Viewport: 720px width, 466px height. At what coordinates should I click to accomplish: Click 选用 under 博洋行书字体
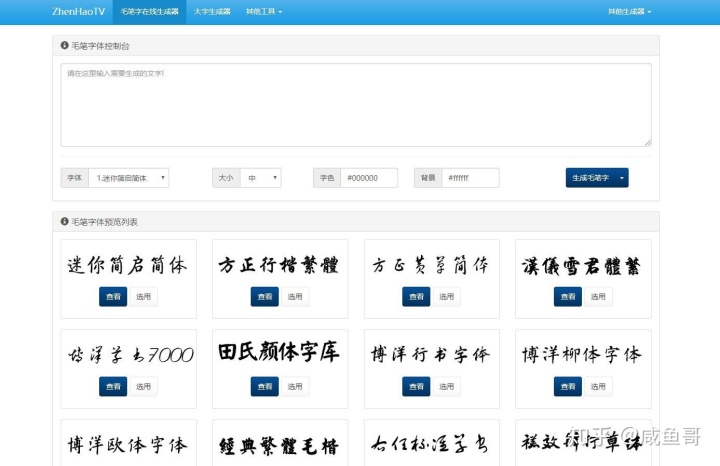click(446, 387)
